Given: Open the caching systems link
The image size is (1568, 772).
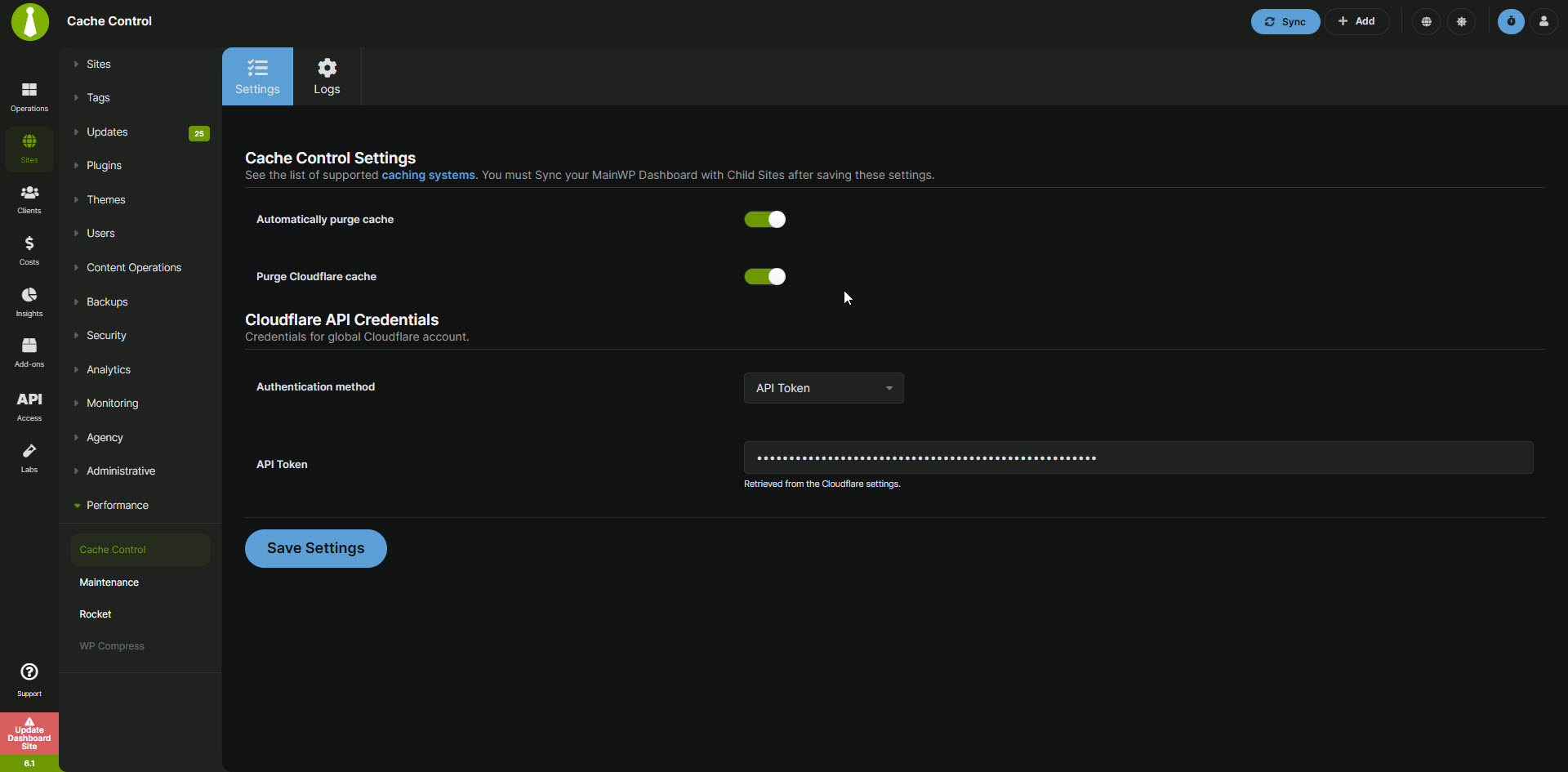Looking at the screenshot, I should click(428, 175).
